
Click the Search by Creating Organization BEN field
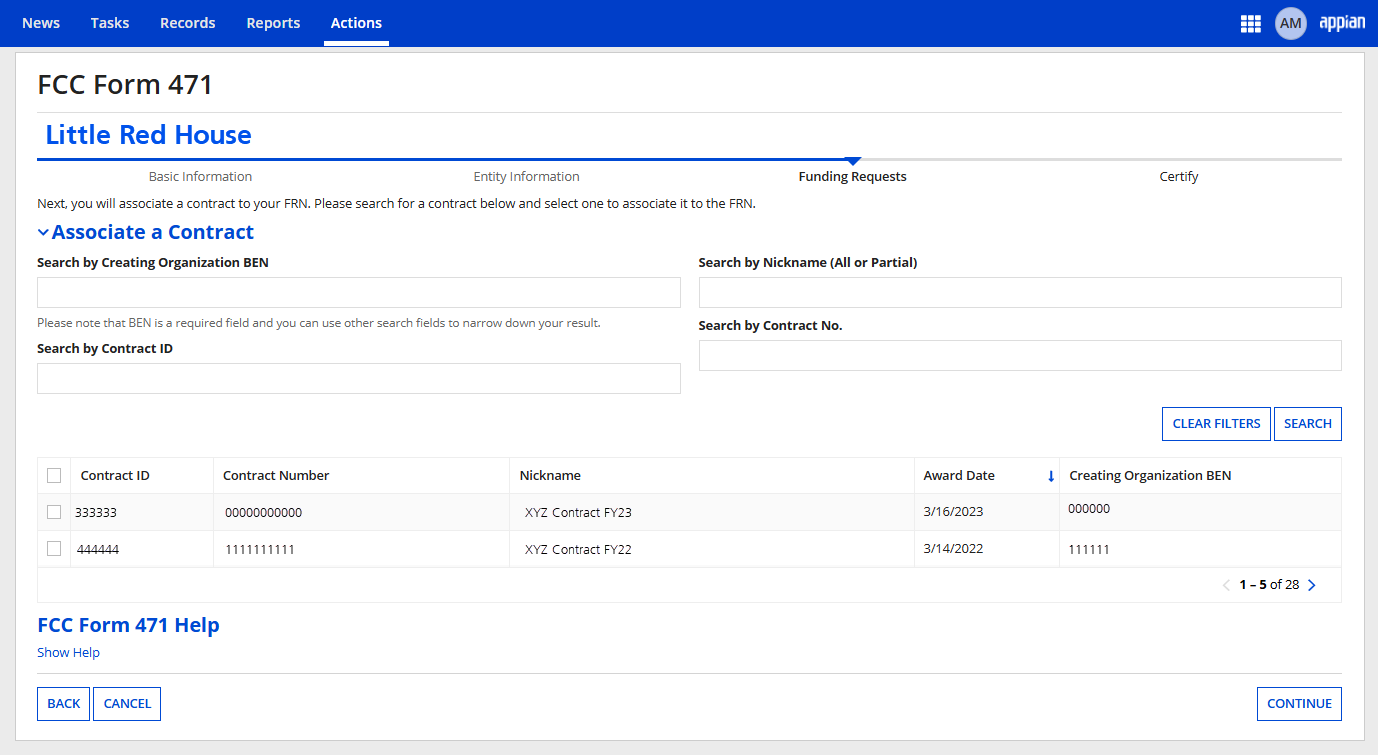point(358,293)
